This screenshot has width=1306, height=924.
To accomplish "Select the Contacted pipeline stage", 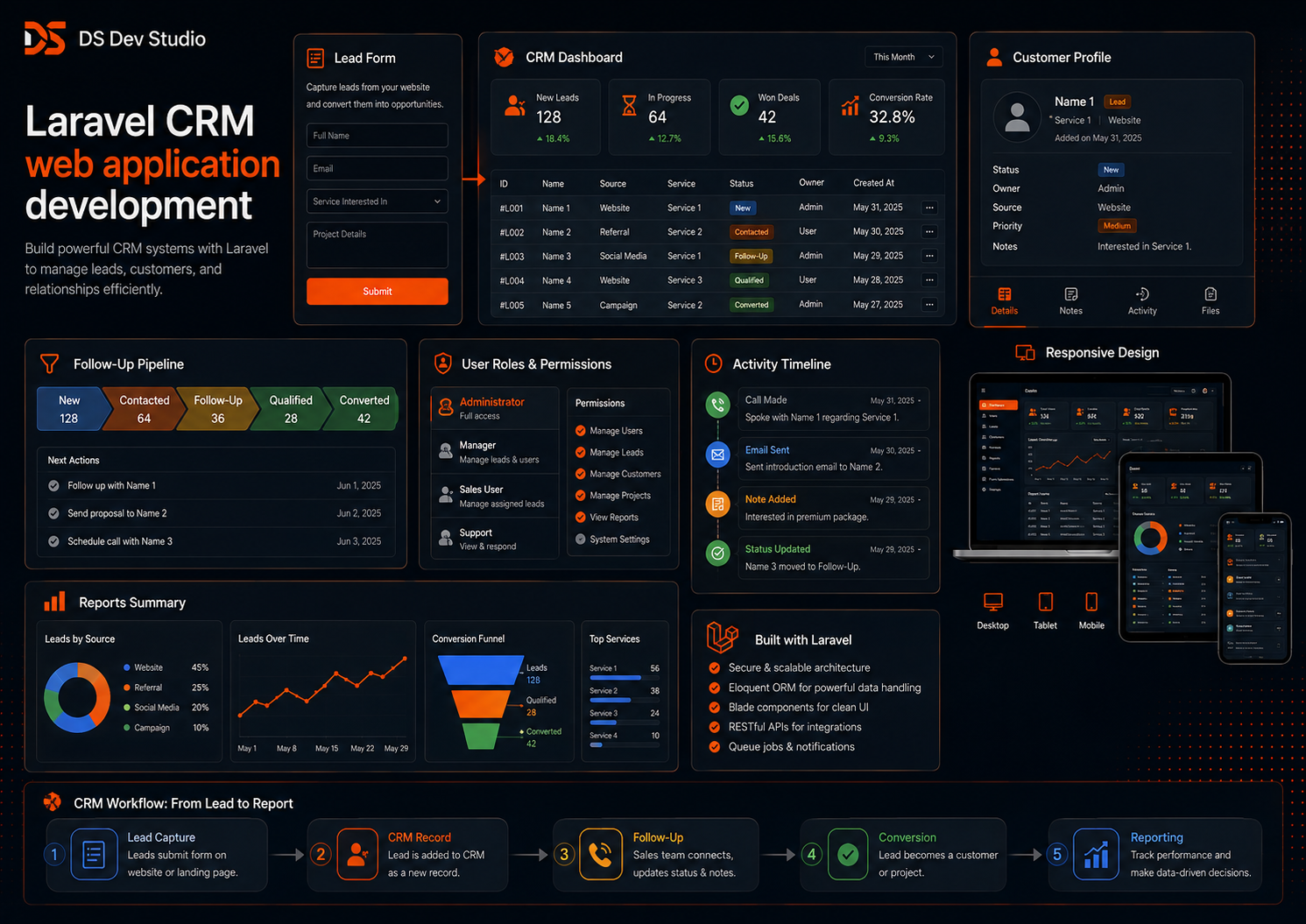I will coord(144,409).
